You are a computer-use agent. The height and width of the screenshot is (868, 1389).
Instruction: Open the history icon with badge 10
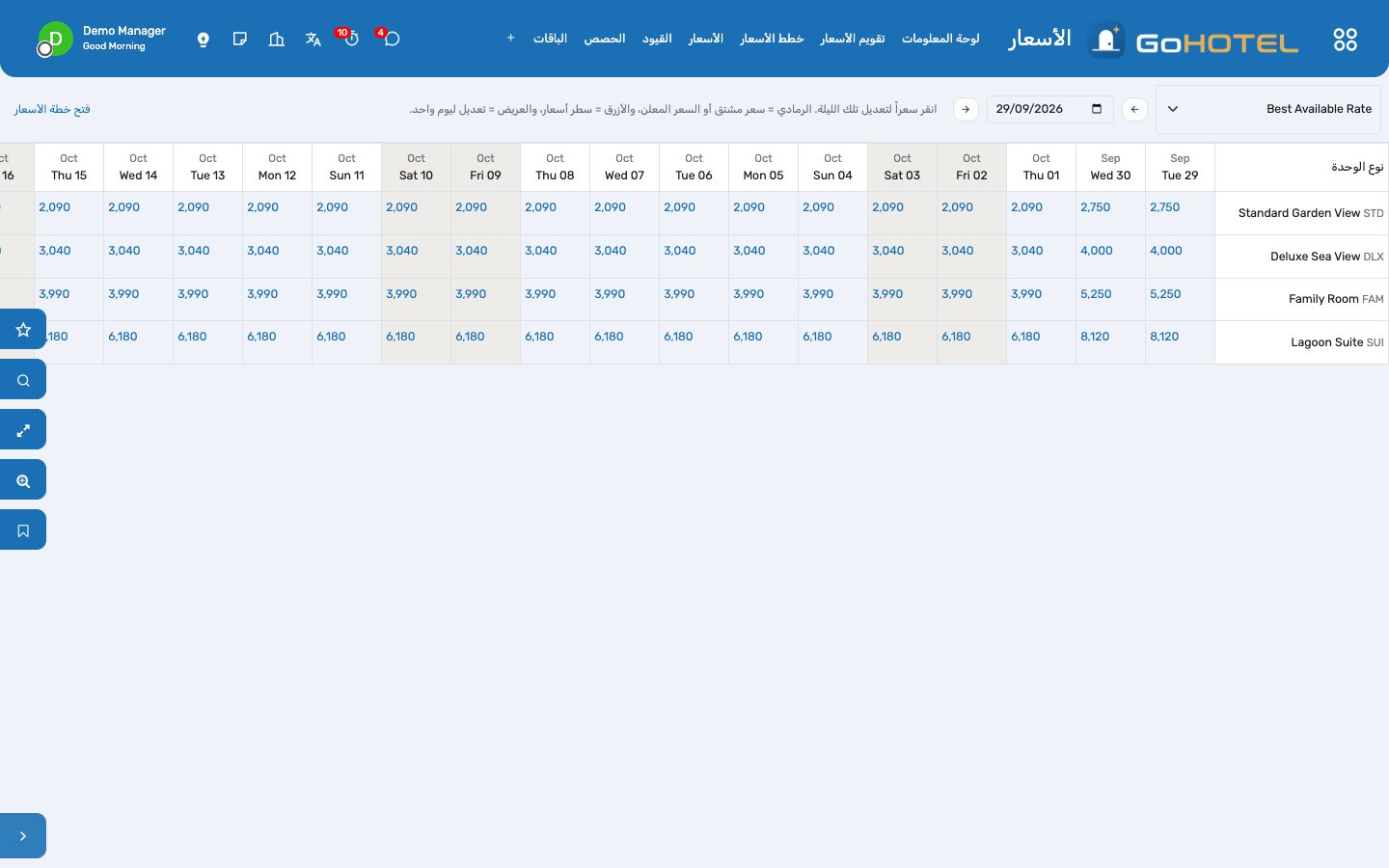click(x=351, y=39)
